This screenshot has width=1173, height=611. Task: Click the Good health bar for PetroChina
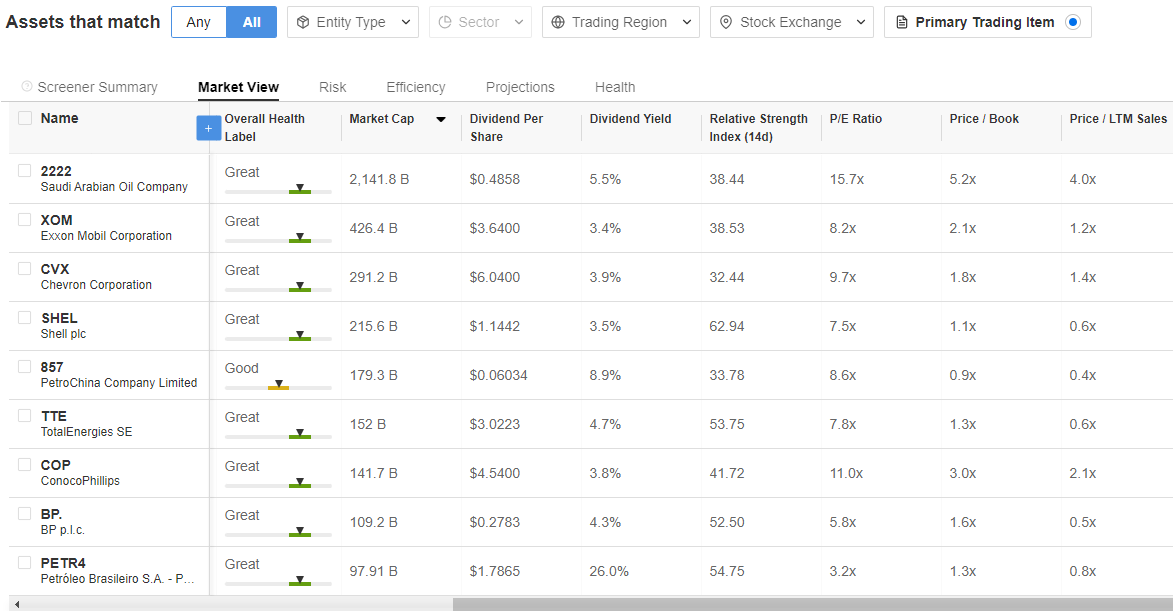point(278,386)
